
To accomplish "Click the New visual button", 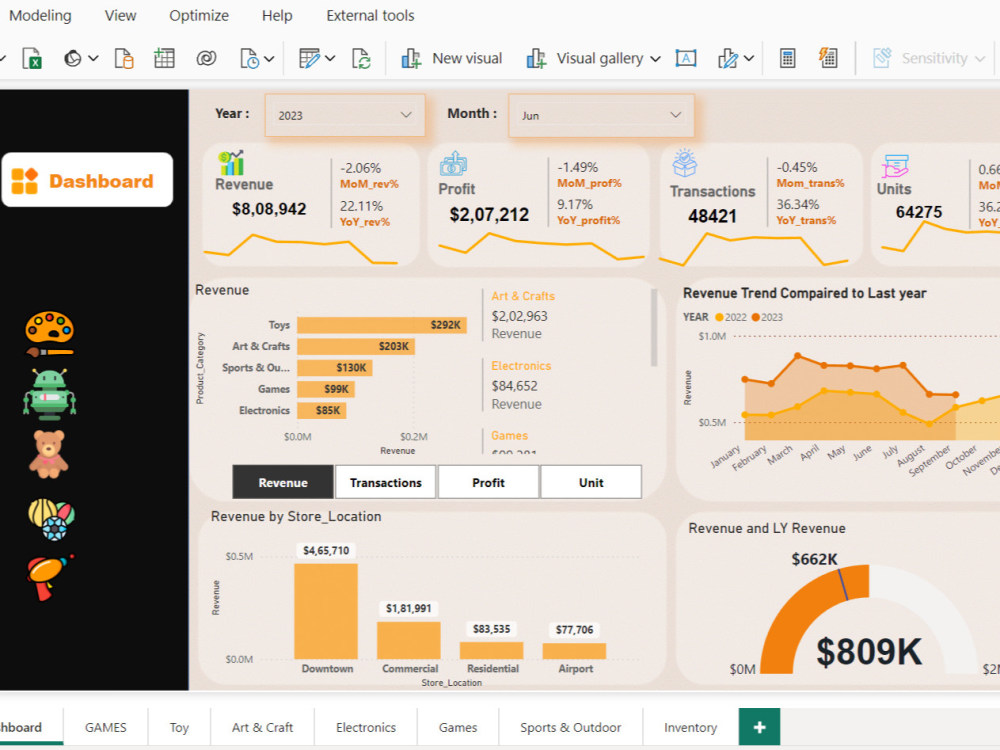I will 452,58.
